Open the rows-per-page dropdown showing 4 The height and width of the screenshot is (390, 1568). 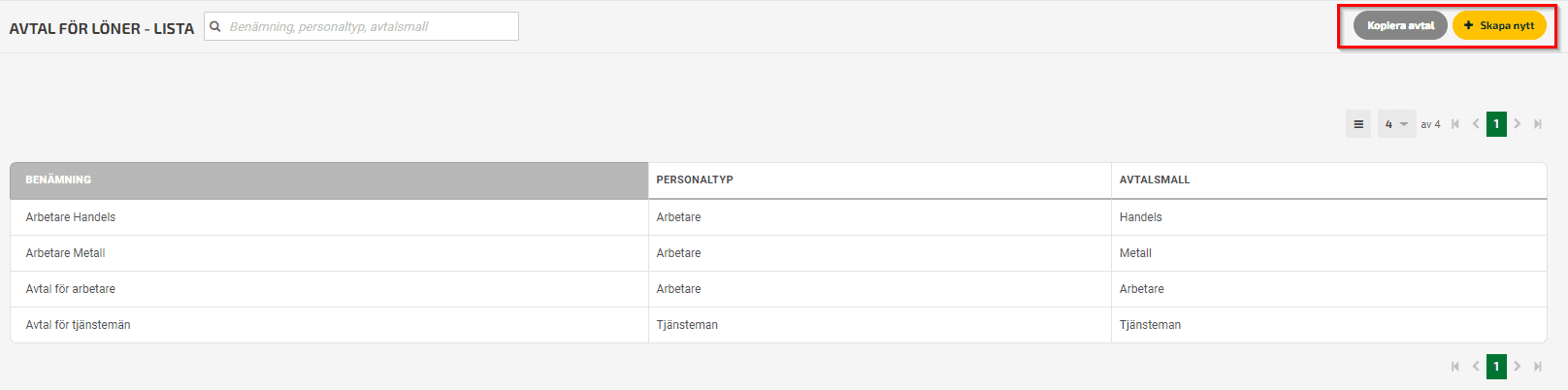pyautogui.click(x=1396, y=124)
